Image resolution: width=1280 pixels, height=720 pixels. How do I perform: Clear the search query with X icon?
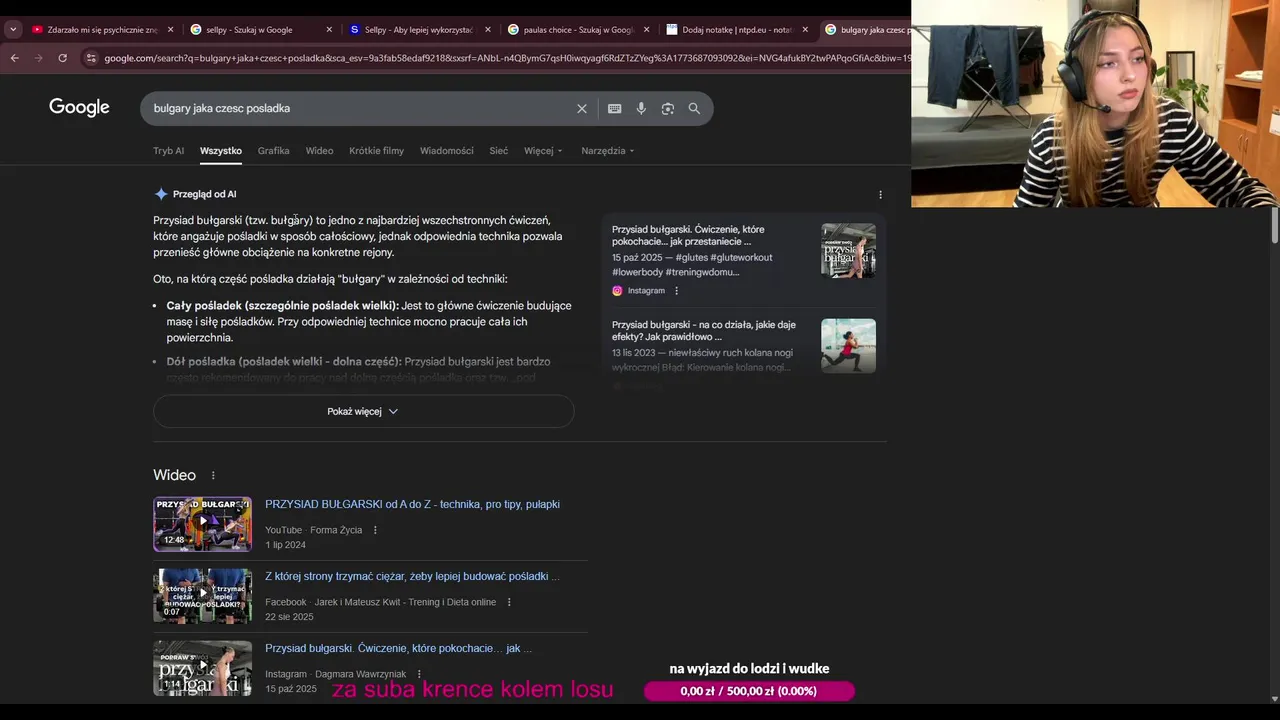[x=582, y=109]
